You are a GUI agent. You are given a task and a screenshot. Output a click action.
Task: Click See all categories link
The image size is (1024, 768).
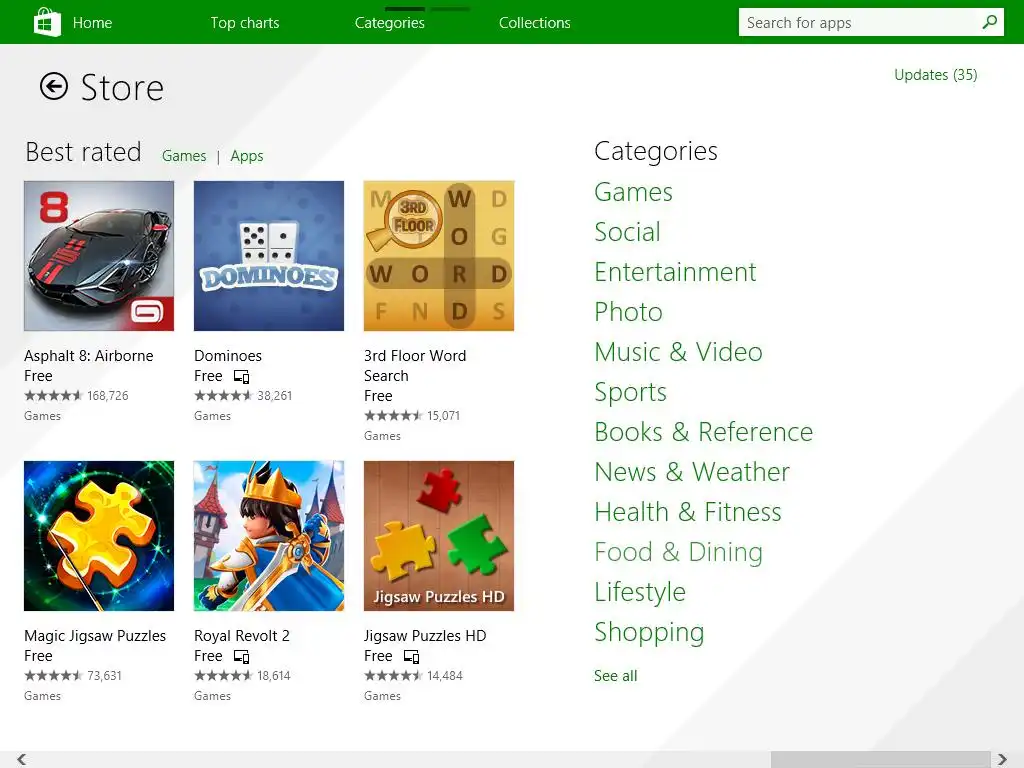click(616, 676)
